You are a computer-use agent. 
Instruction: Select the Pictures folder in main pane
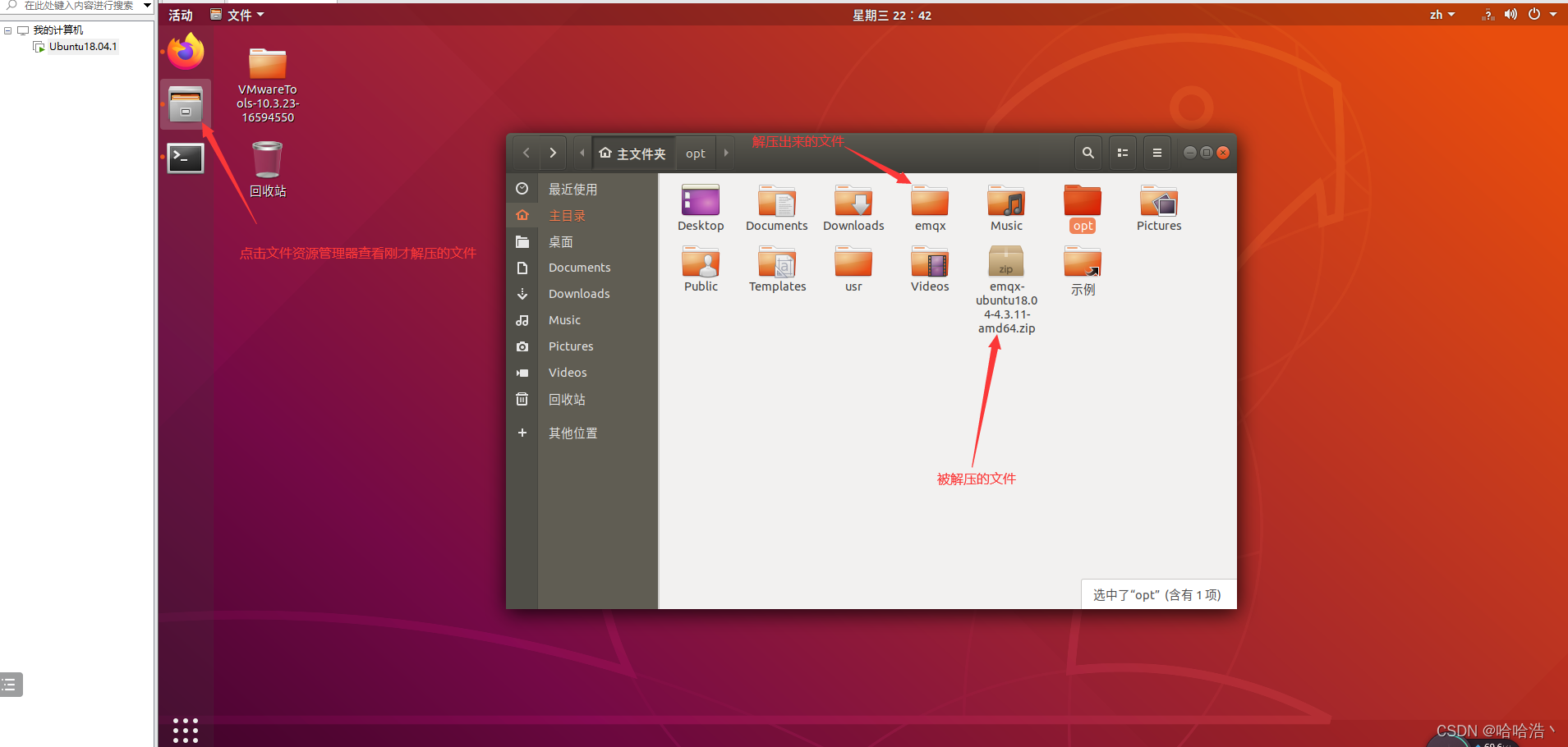pyautogui.click(x=1159, y=209)
